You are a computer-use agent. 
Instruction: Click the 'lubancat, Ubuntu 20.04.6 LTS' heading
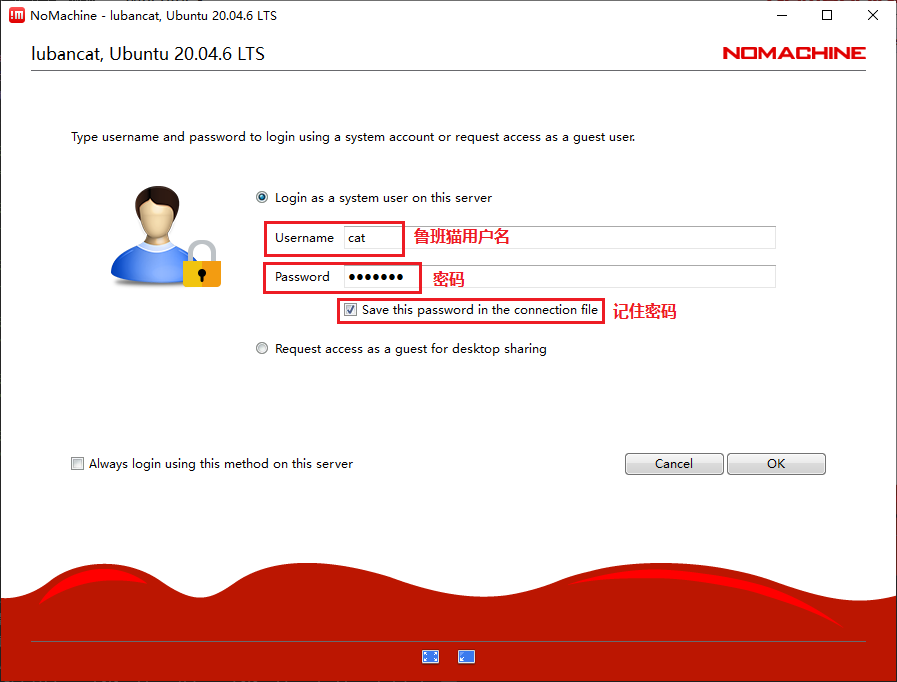tap(148, 53)
